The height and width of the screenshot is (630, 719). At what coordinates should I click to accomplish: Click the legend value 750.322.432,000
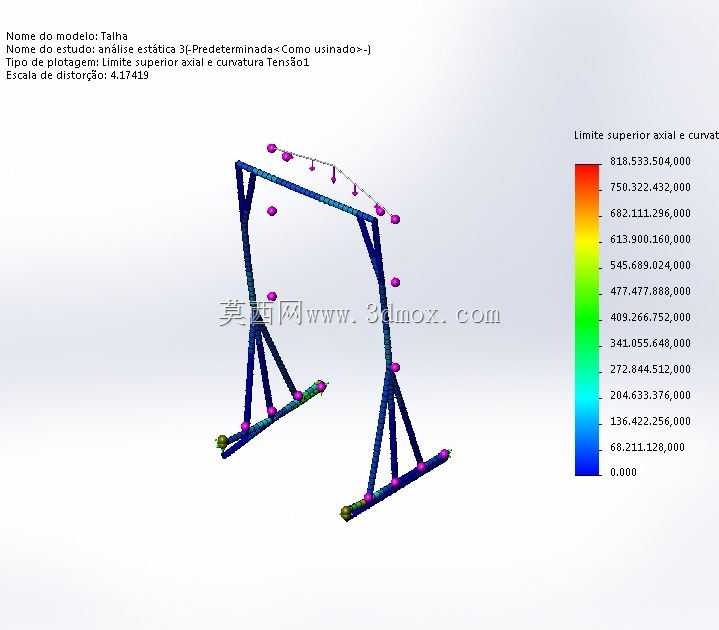click(650, 187)
